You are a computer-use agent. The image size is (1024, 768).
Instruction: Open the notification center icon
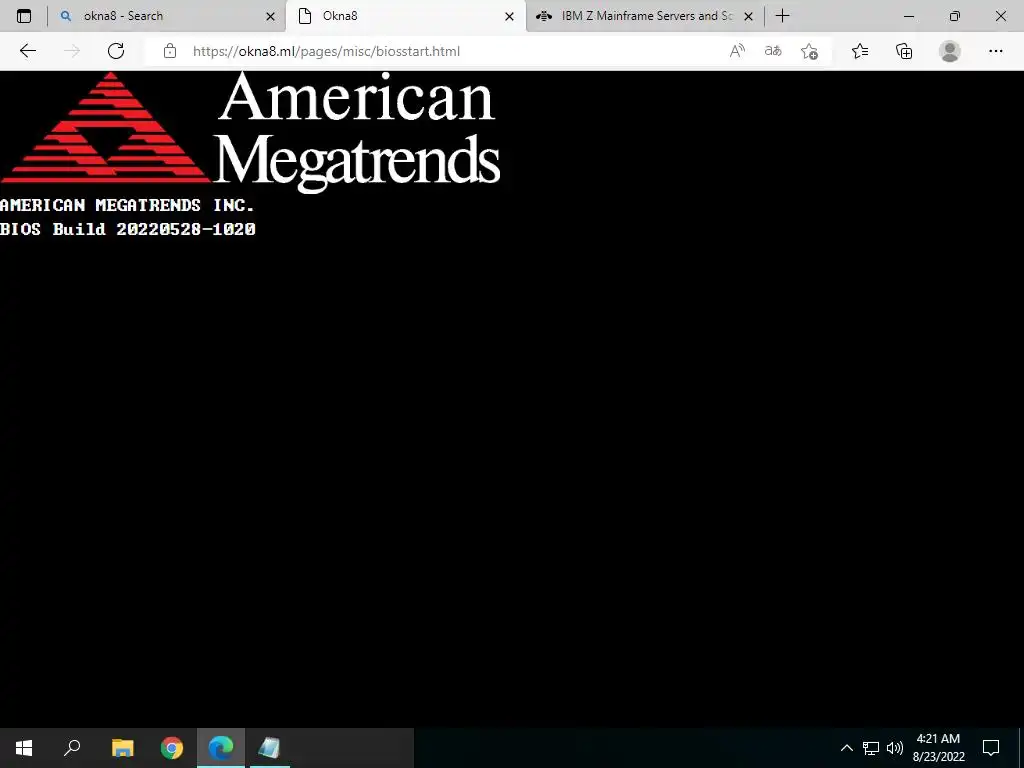(991, 748)
